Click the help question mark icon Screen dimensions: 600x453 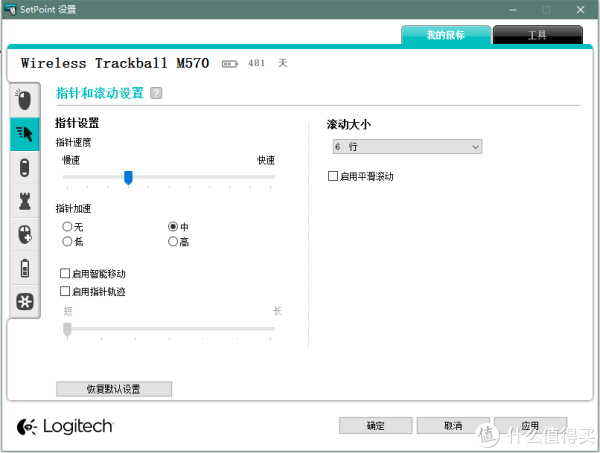156,93
